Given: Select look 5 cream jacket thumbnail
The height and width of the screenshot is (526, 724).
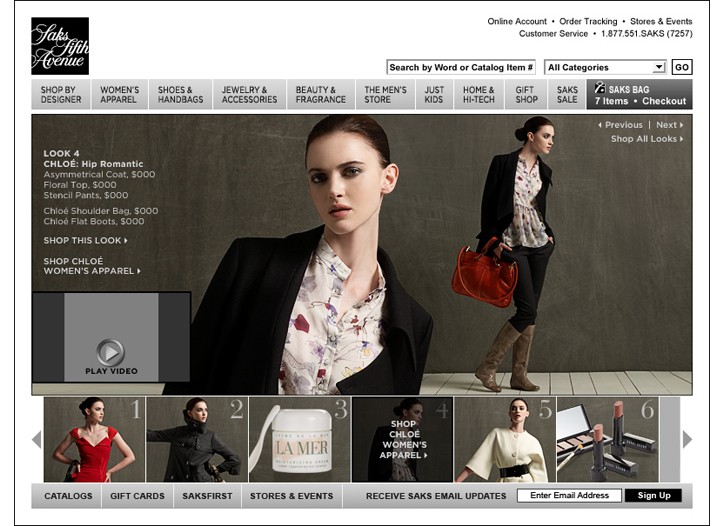Looking at the screenshot, I should 505,440.
